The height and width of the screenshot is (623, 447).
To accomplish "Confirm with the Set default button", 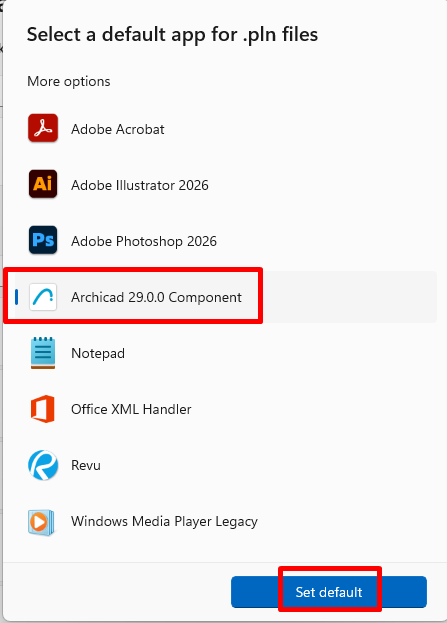I will tap(329, 592).
